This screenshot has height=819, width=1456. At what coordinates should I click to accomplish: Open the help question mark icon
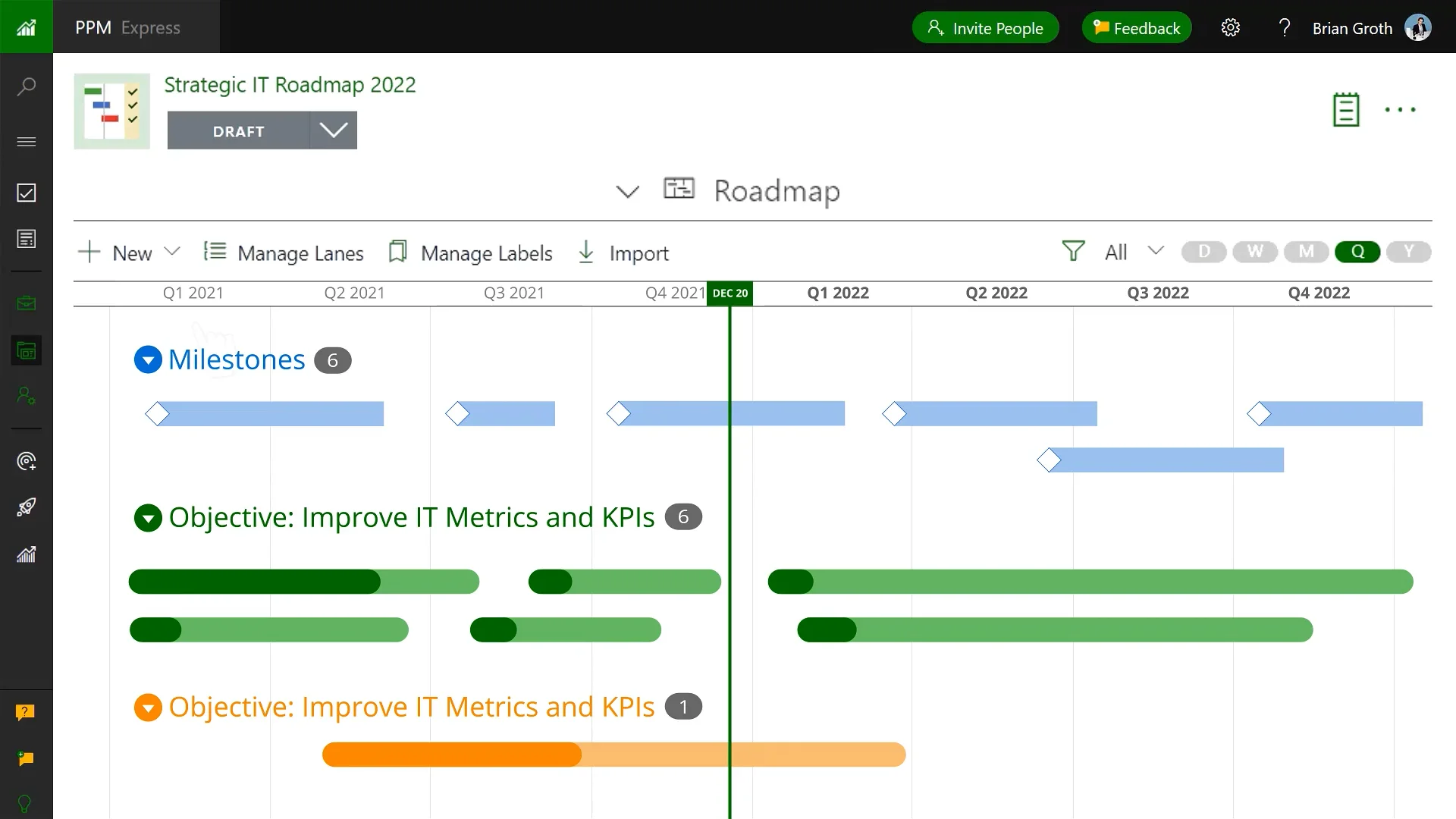(x=1284, y=28)
